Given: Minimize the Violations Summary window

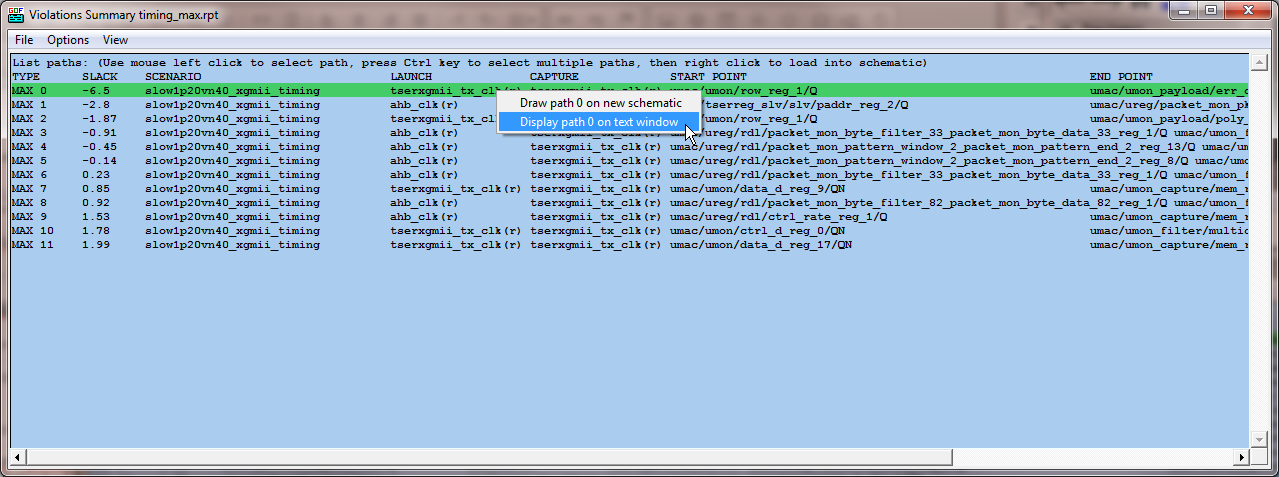Looking at the screenshot, I should coord(1185,11).
